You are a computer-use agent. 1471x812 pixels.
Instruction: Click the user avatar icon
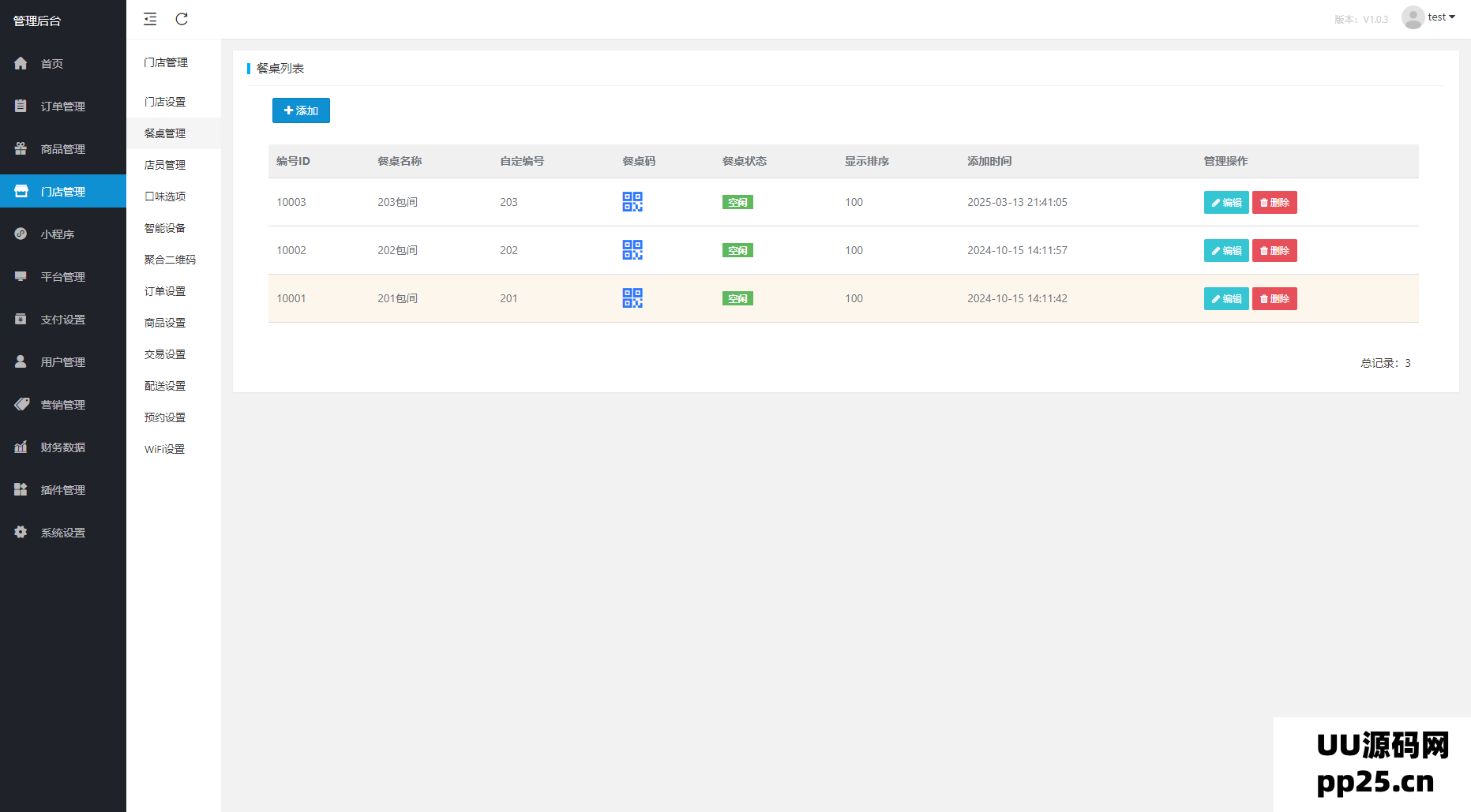(x=1413, y=17)
